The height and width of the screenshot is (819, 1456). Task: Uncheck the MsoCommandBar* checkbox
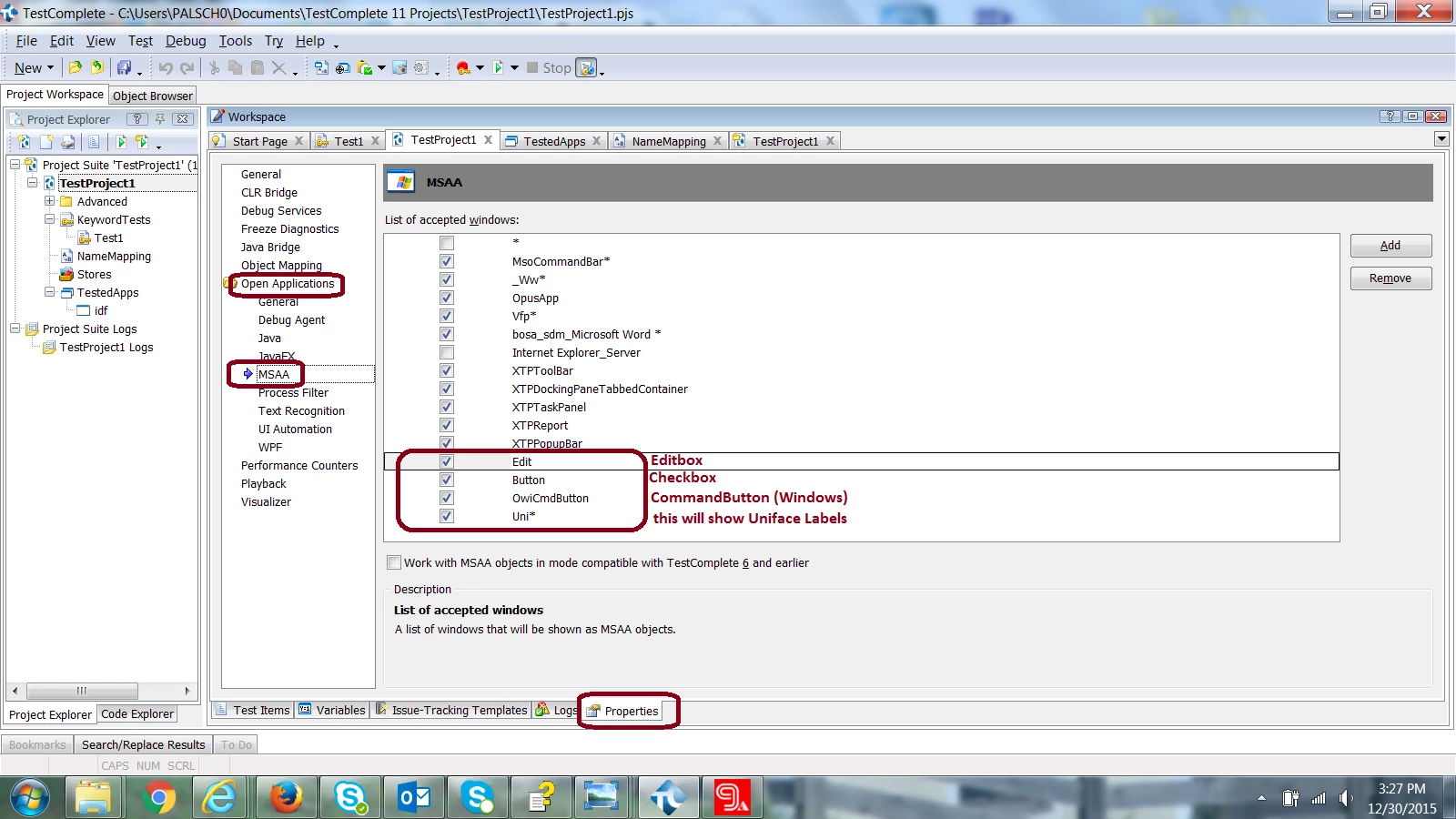447,261
